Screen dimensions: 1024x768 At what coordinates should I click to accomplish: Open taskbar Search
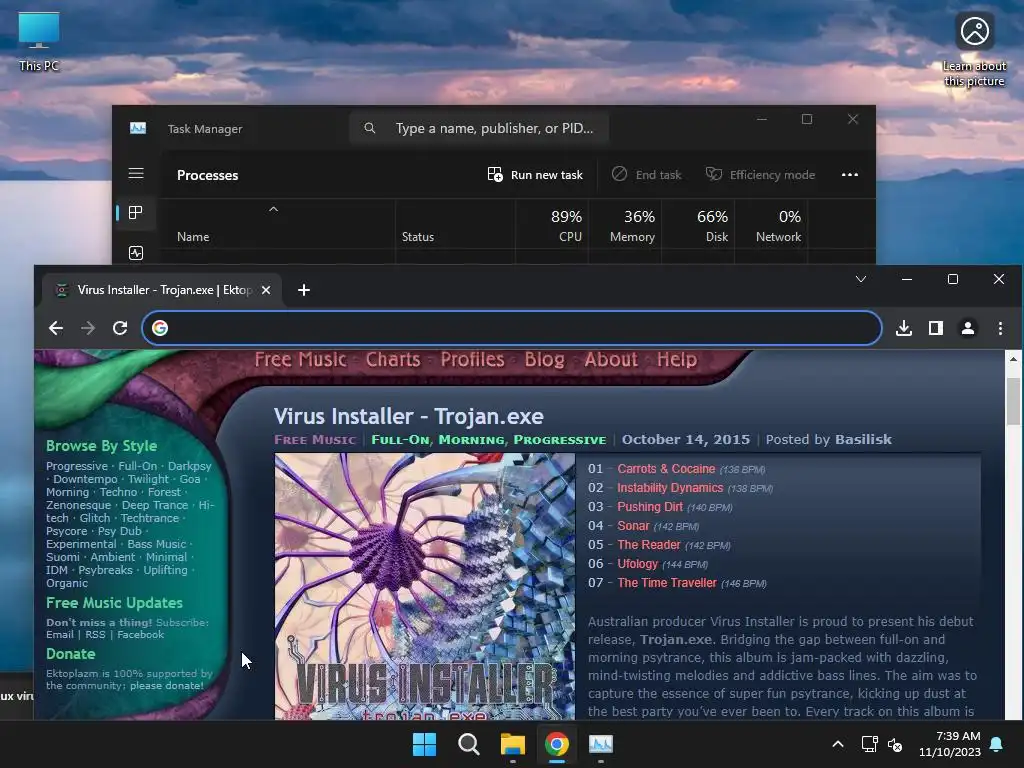(468, 744)
